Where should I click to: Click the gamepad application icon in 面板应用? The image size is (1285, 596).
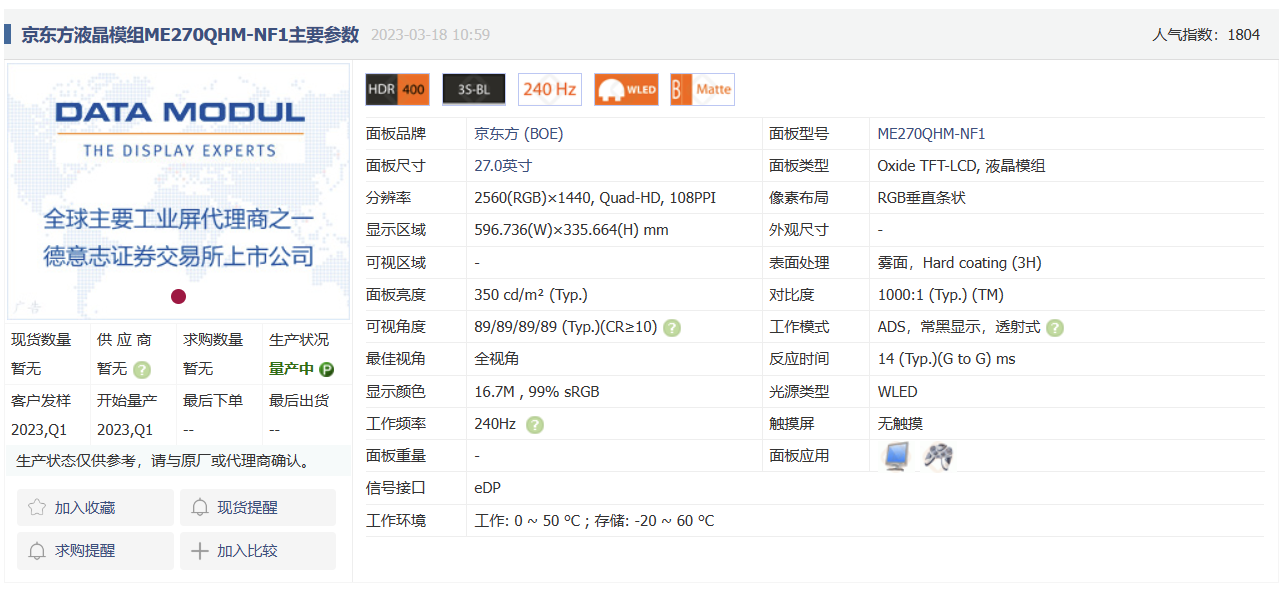937,456
